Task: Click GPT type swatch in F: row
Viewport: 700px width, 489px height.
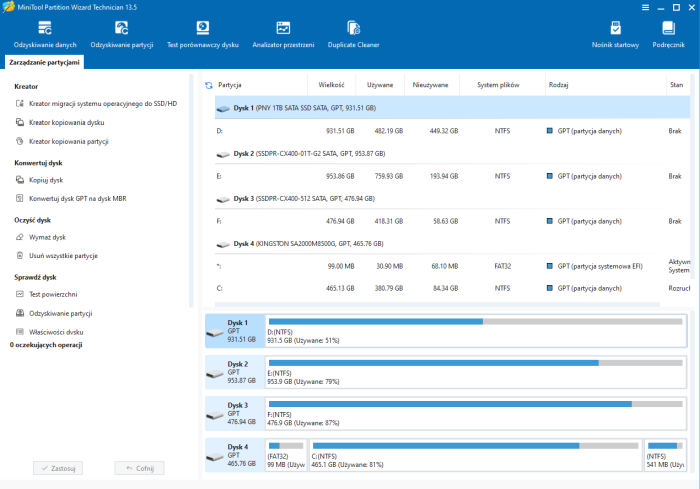Action: point(550,221)
